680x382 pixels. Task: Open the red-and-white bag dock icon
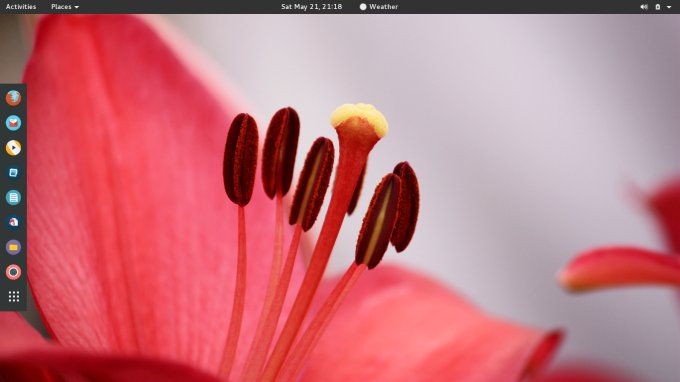tap(13, 222)
